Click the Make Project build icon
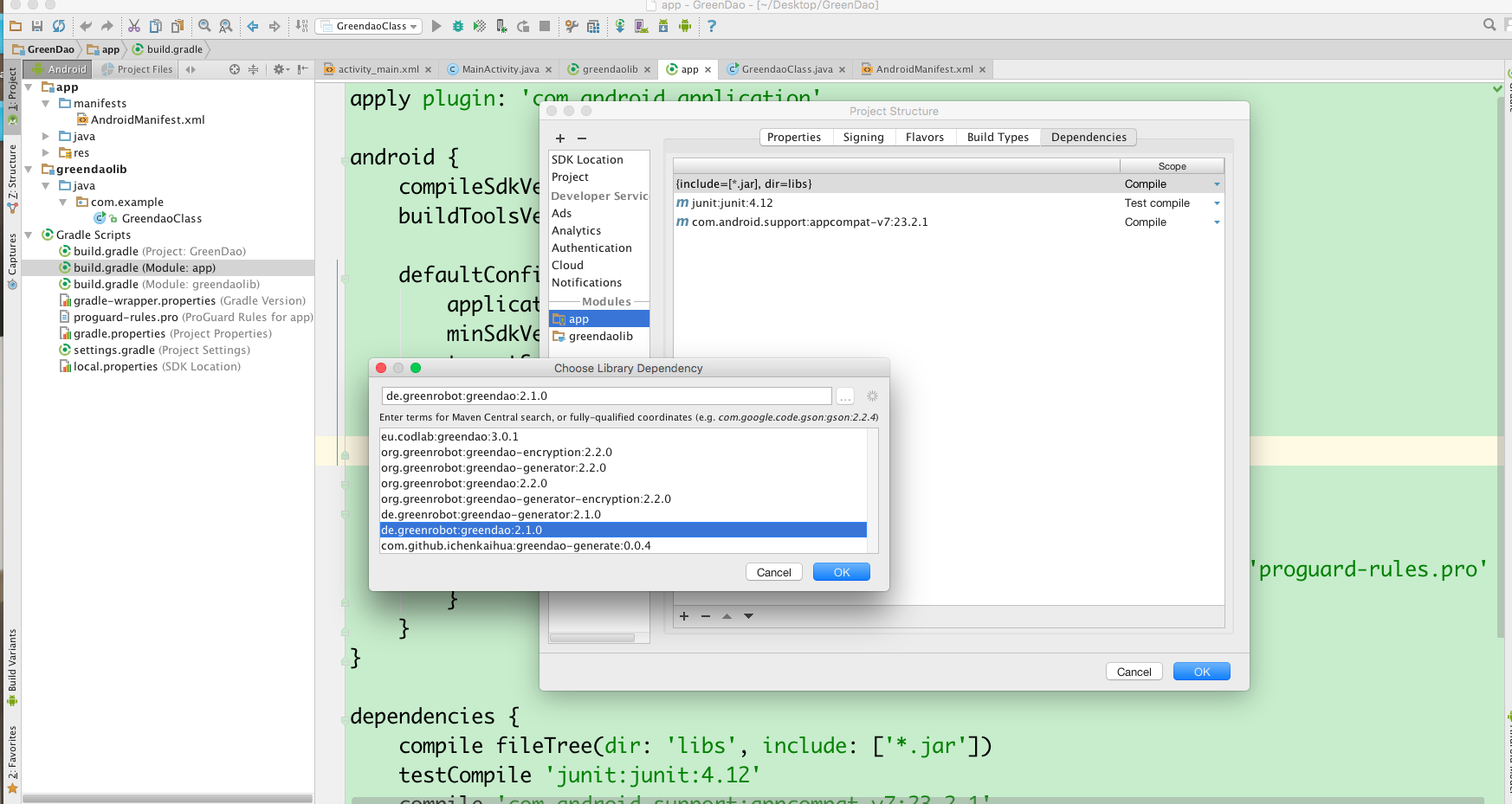 tap(301, 26)
